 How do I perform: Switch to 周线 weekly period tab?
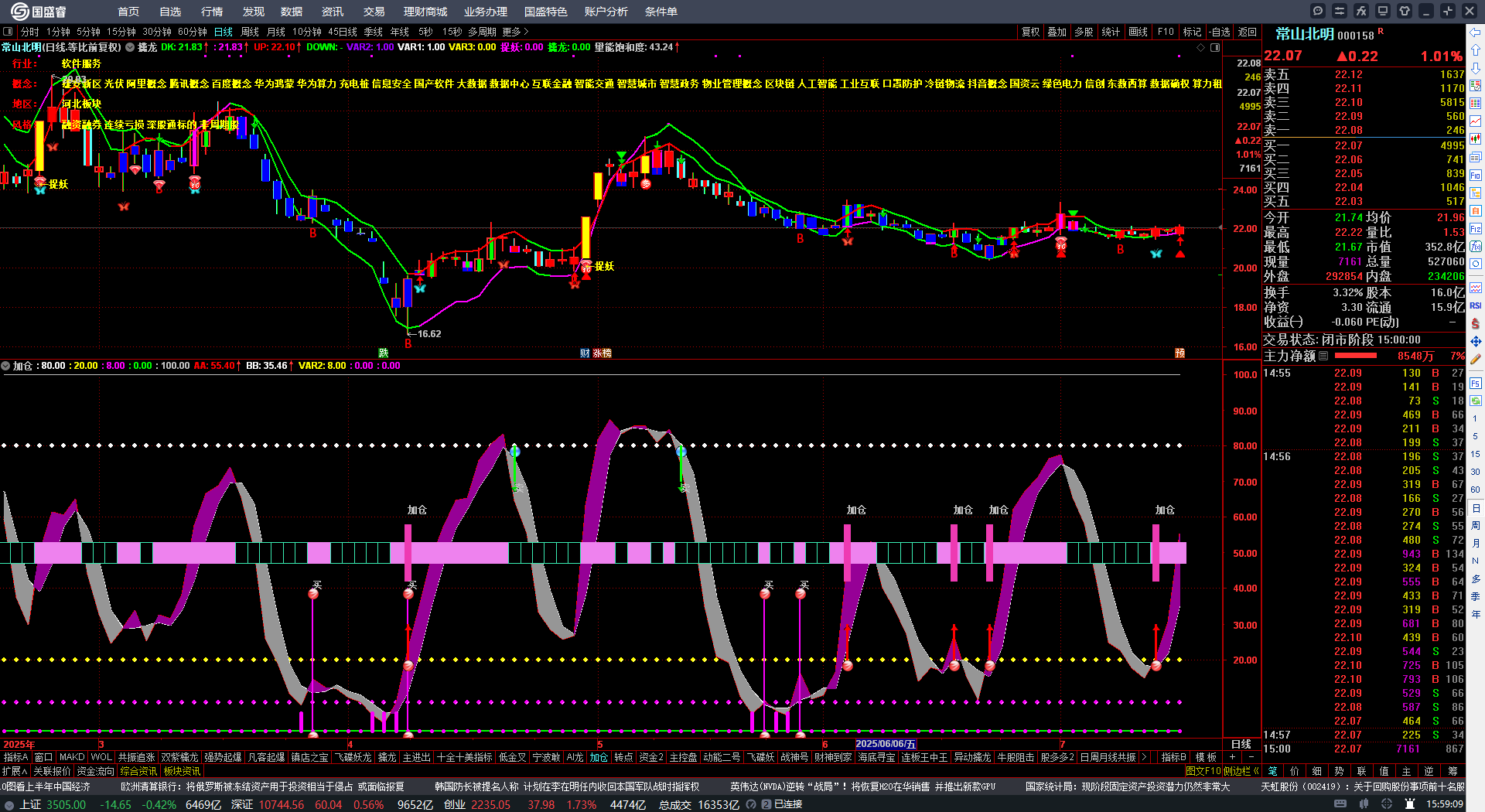(x=250, y=32)
